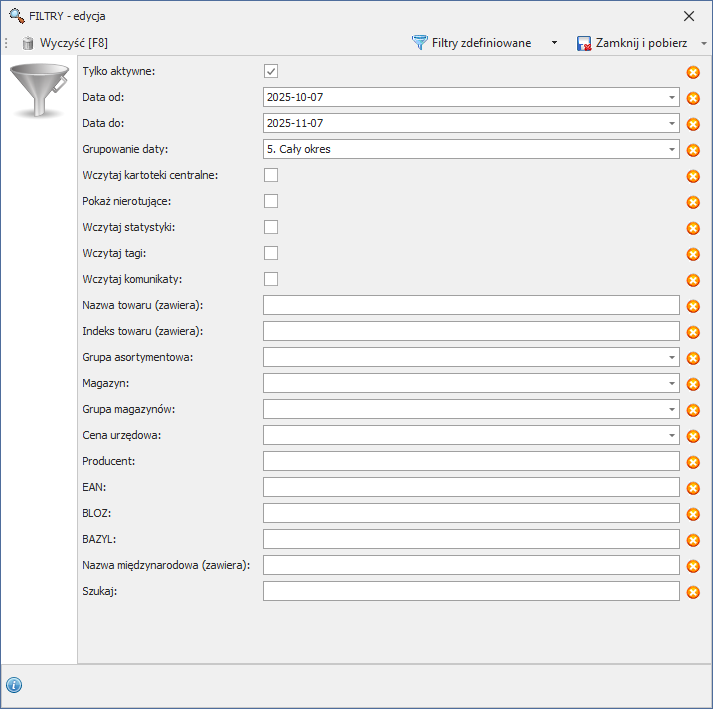Expand the arrow next to 'Zamknij i pobierz'
The width and height of the screenshot is (713, 709).
tap(704, 43)
